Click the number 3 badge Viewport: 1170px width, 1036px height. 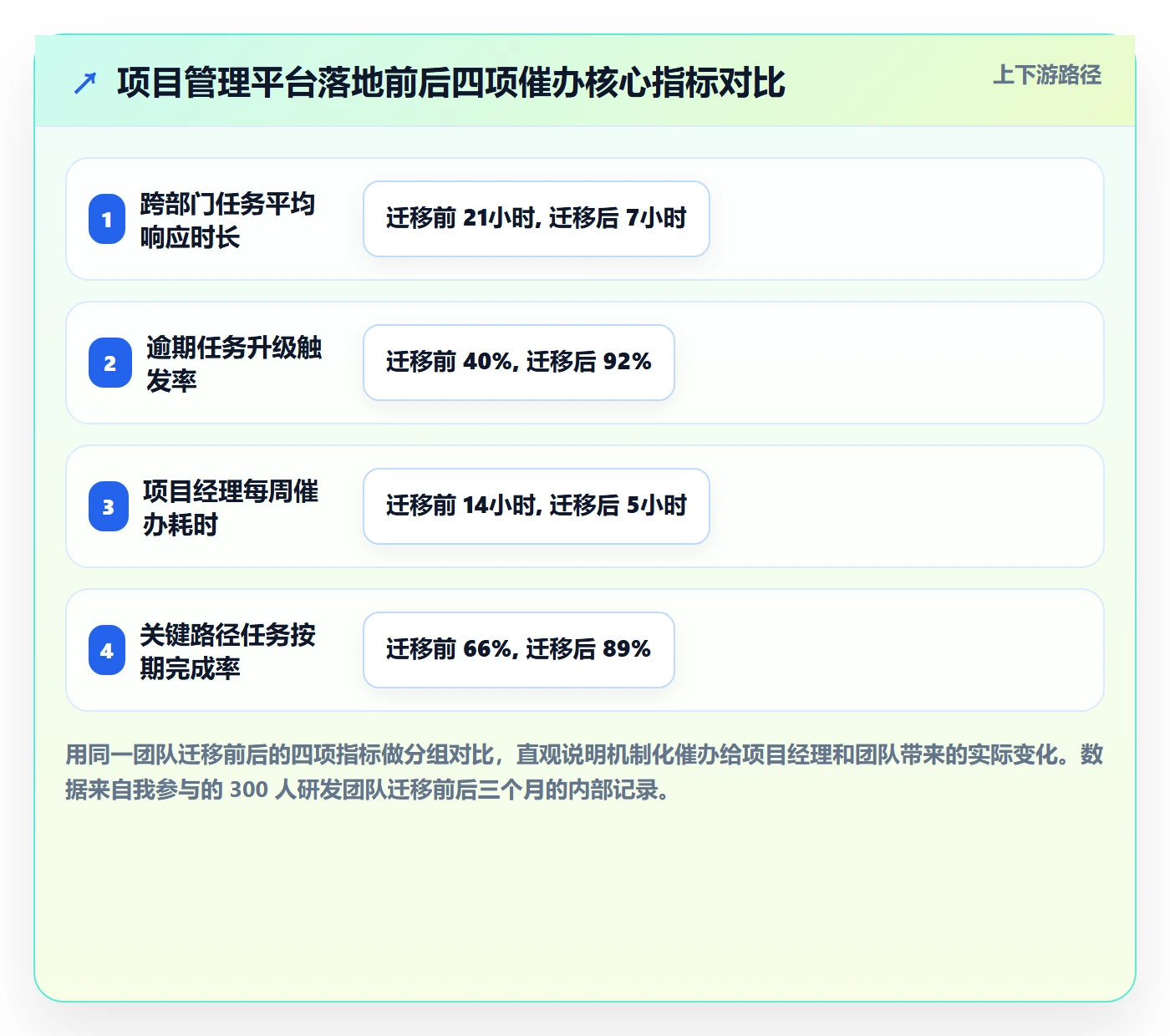109,507
